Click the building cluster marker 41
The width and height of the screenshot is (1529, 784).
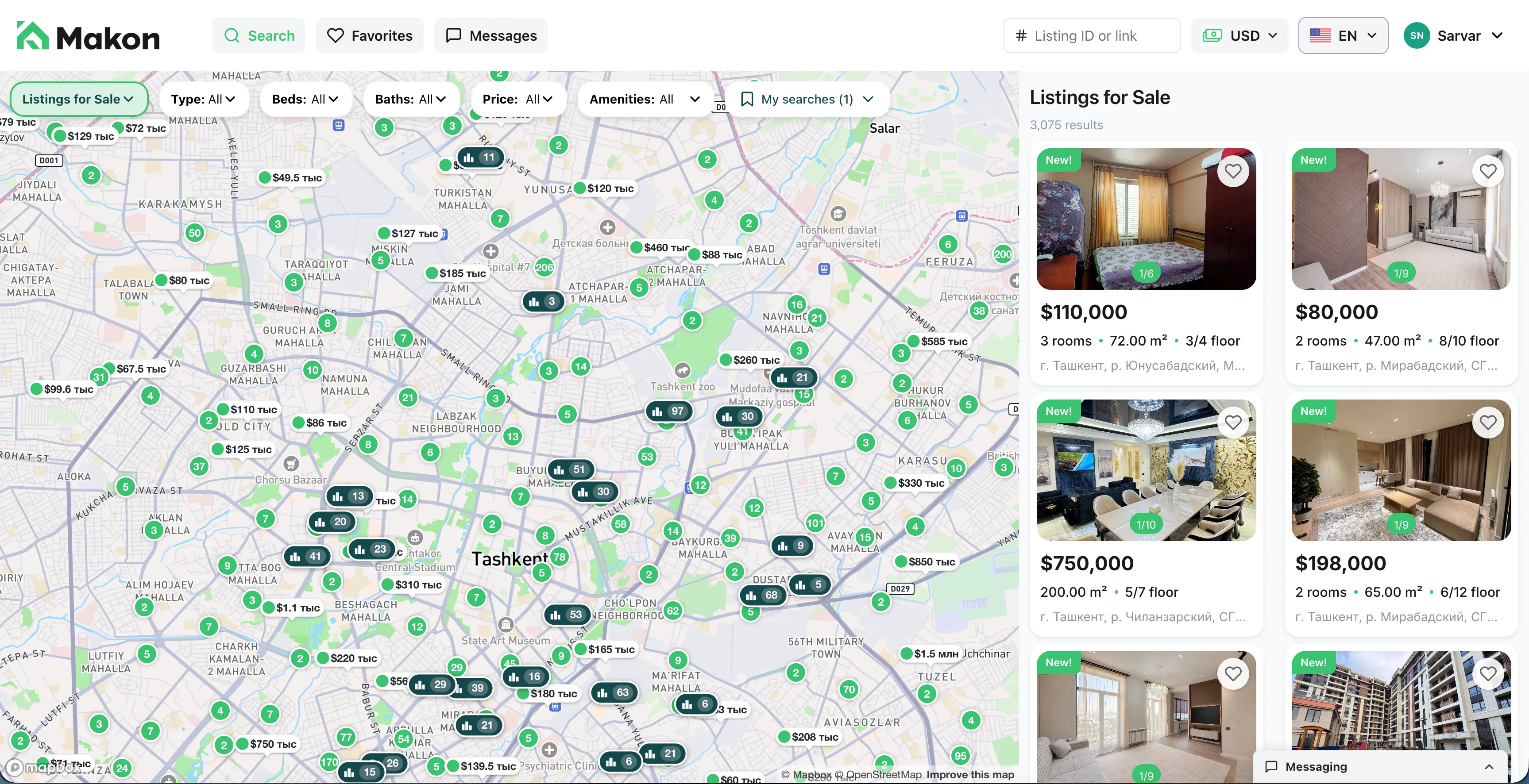(307, 556)
